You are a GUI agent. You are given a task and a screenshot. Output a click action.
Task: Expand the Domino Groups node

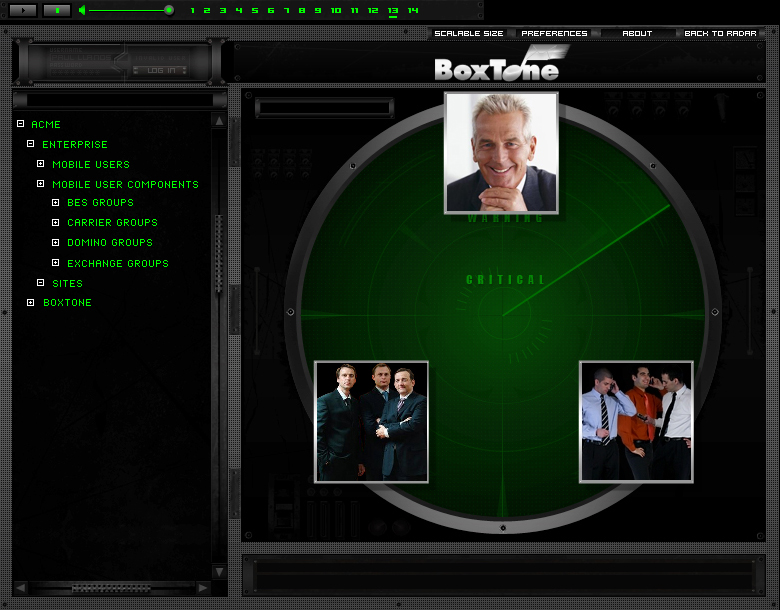point(55,242)
